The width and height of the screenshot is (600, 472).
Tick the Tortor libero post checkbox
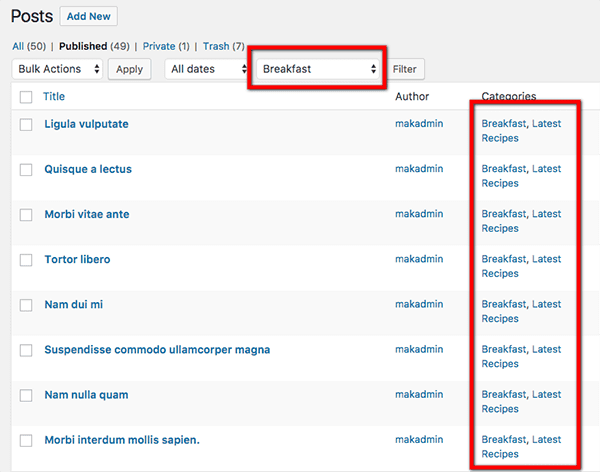tap(26, 260)
